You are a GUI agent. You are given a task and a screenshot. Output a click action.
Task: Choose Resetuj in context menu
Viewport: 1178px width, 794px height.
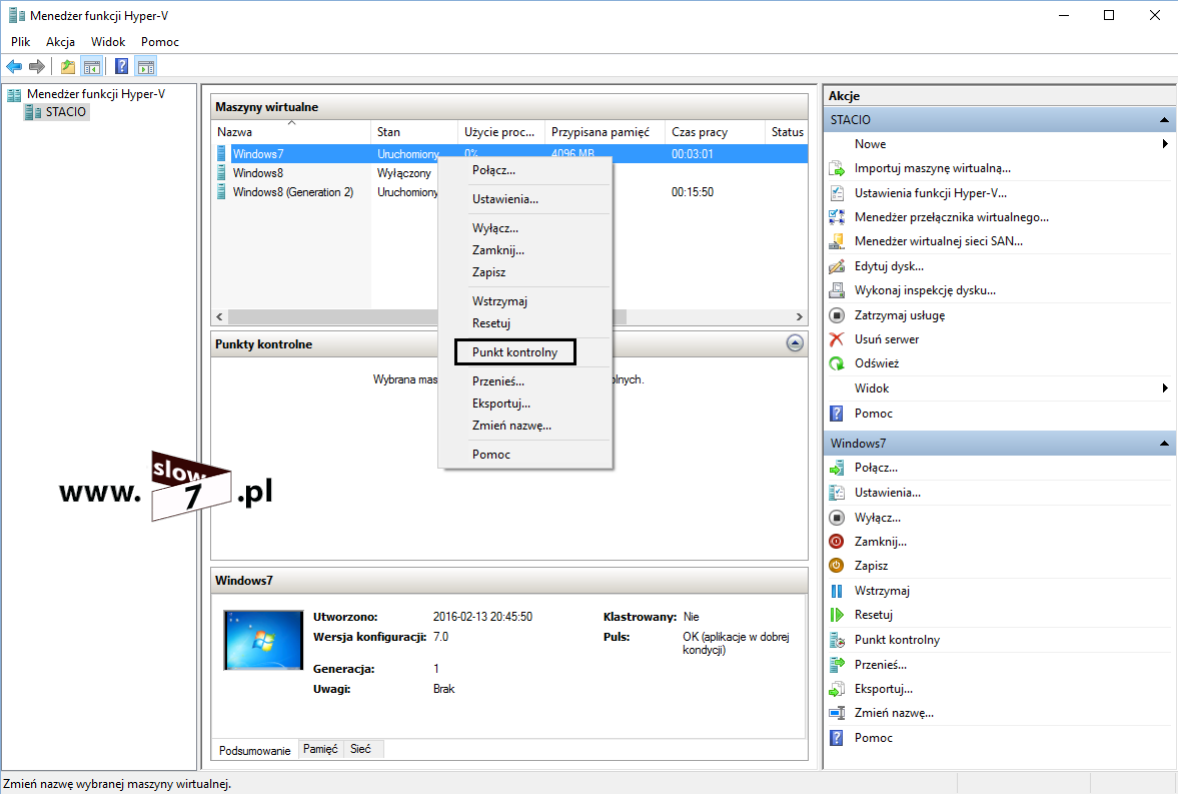tap(525, 323)
